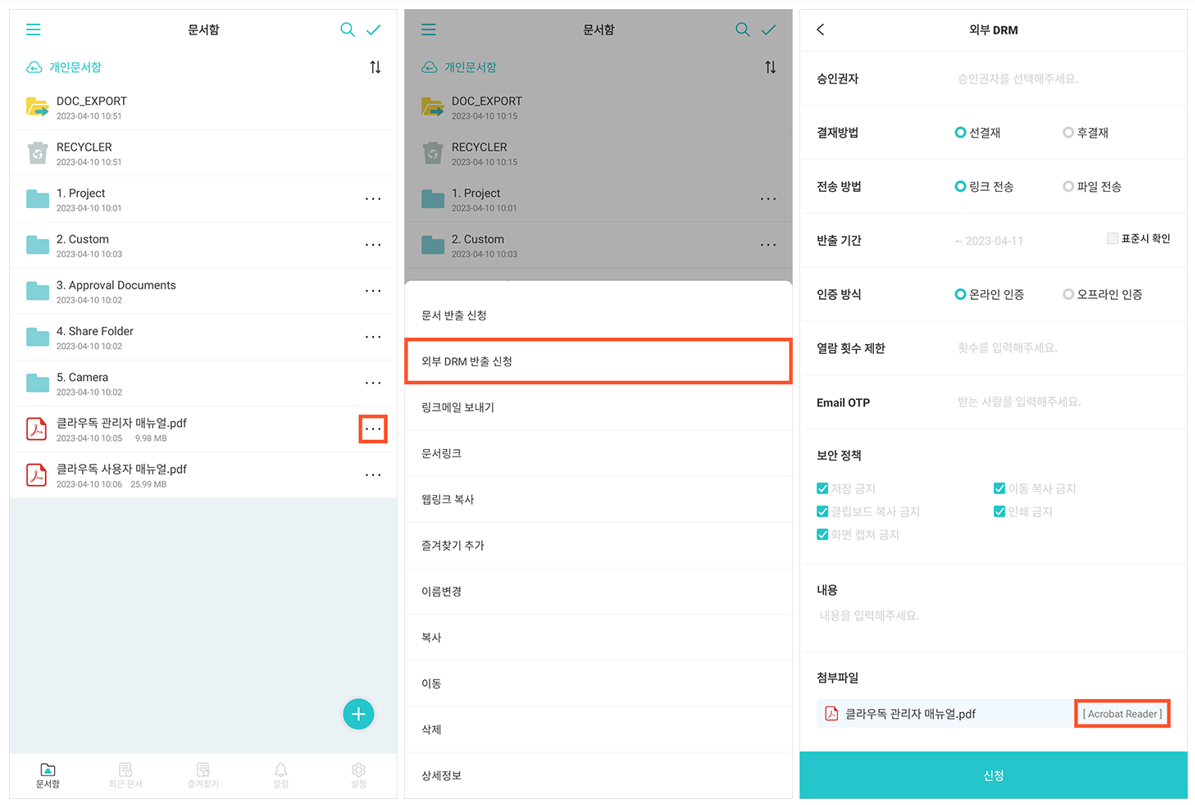Open 상세정보 from the context menu
Screen dimensions: 1195x805
point(598,775)
